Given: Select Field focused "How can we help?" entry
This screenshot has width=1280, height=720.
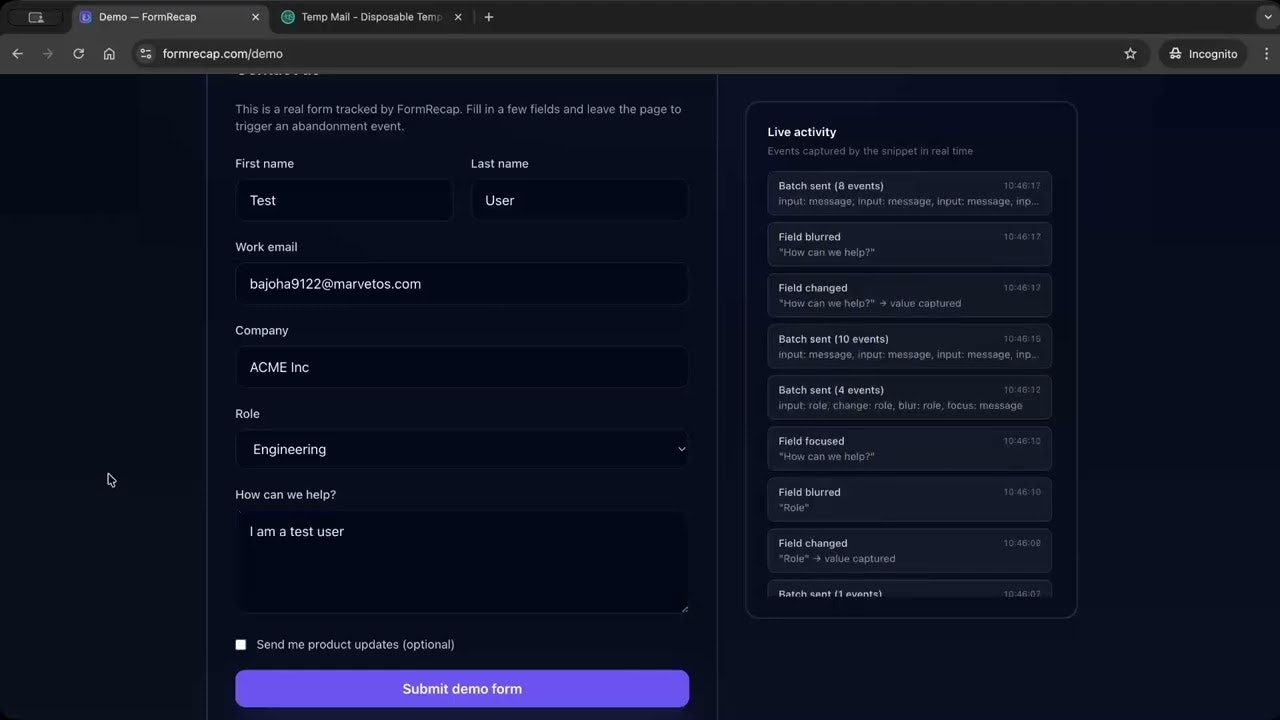Looking at the screenshot, I should [x=909, y=448].
